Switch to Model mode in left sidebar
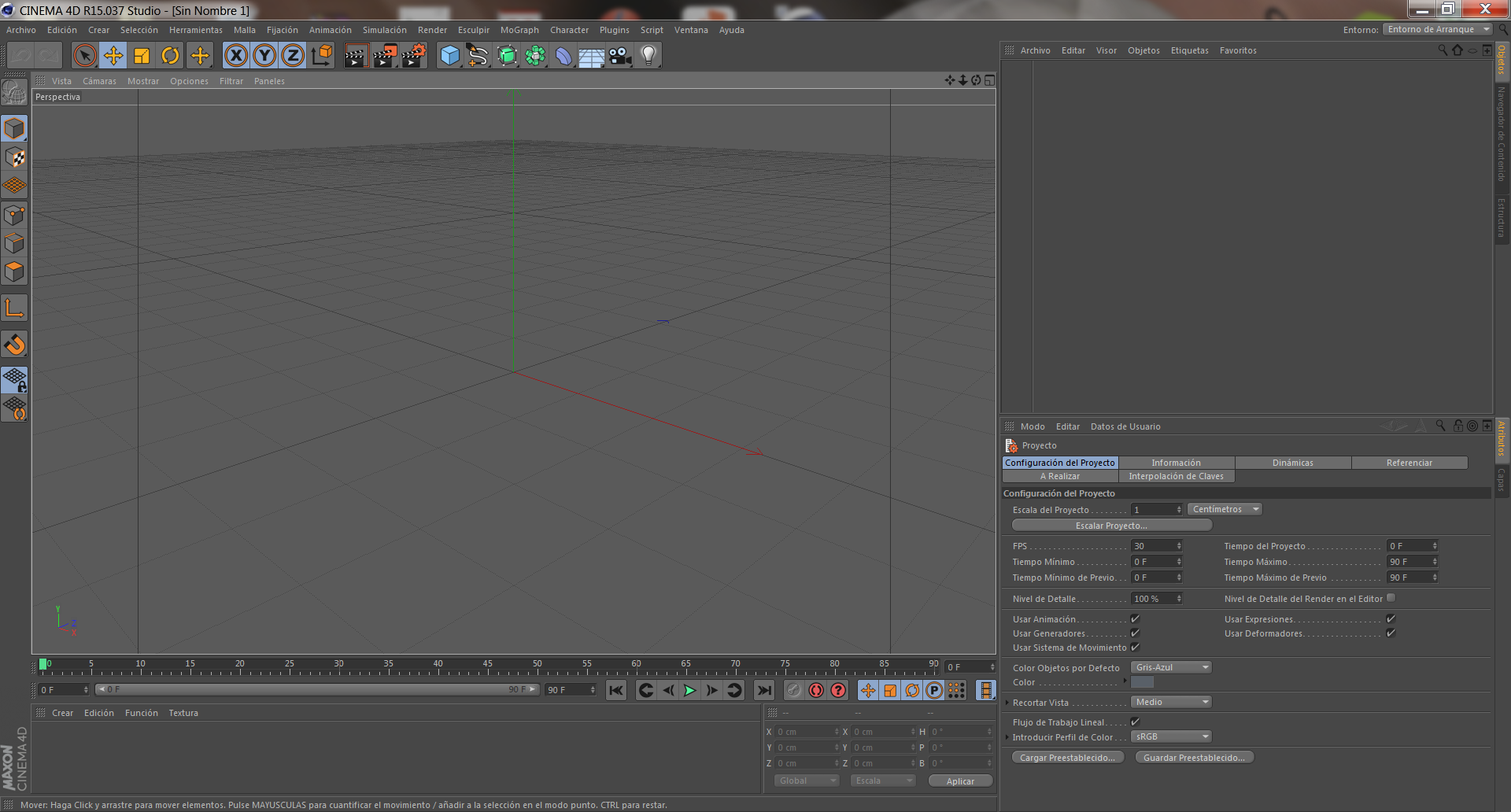The height and width of the screenshot is (812, 1511). tap(15, 128)
